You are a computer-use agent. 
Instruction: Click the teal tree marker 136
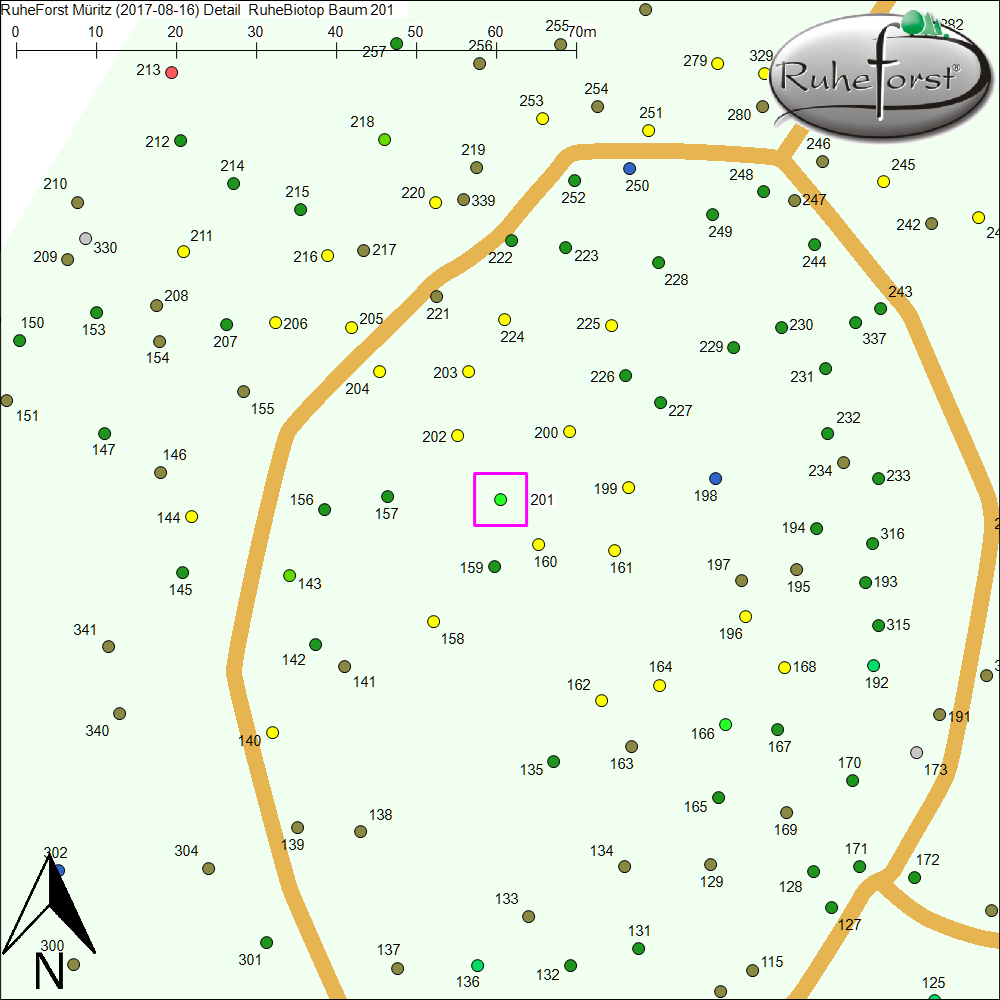coord(478,965)
